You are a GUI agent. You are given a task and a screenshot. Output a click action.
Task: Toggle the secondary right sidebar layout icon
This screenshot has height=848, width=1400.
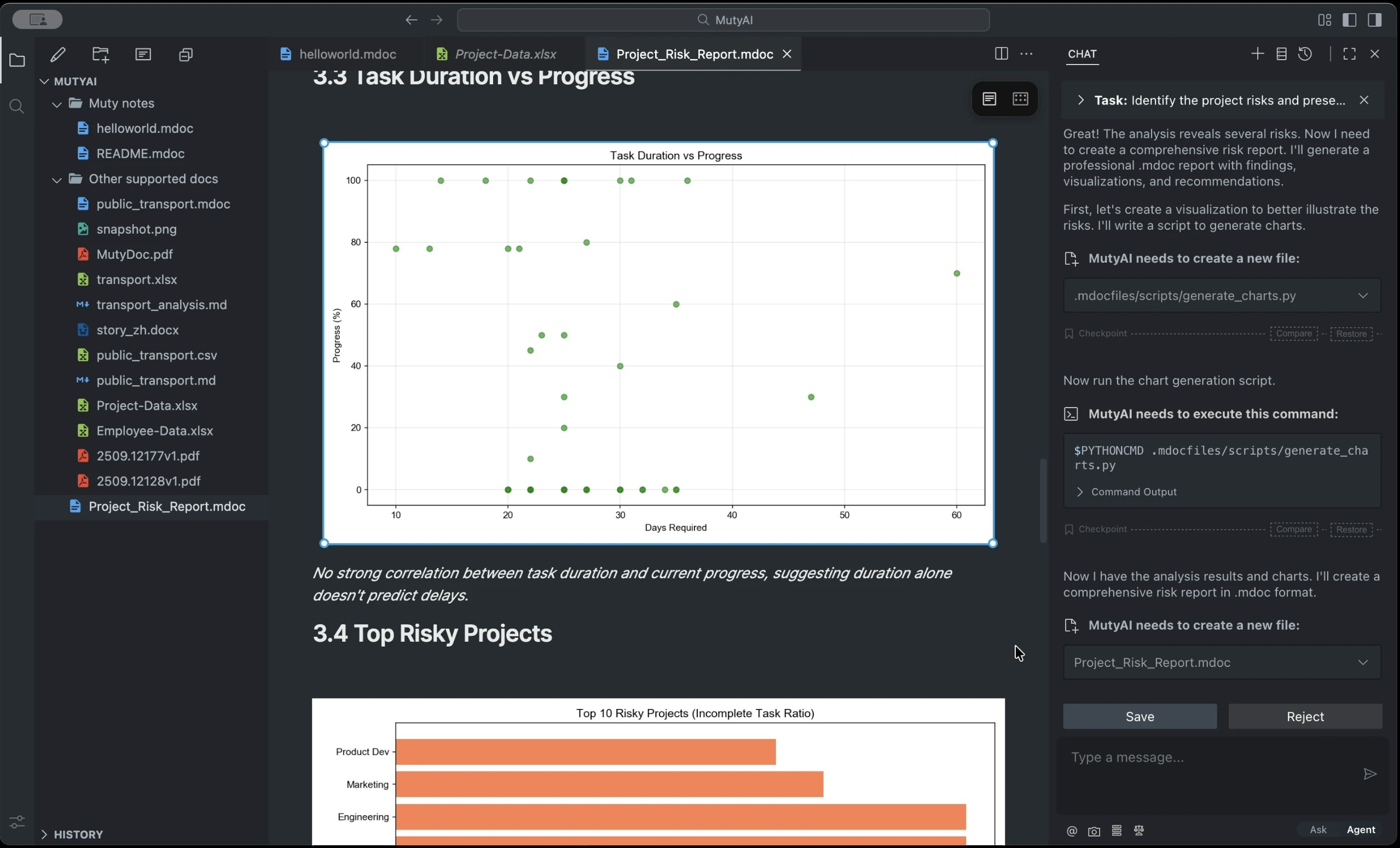[x=1374, y=20]
